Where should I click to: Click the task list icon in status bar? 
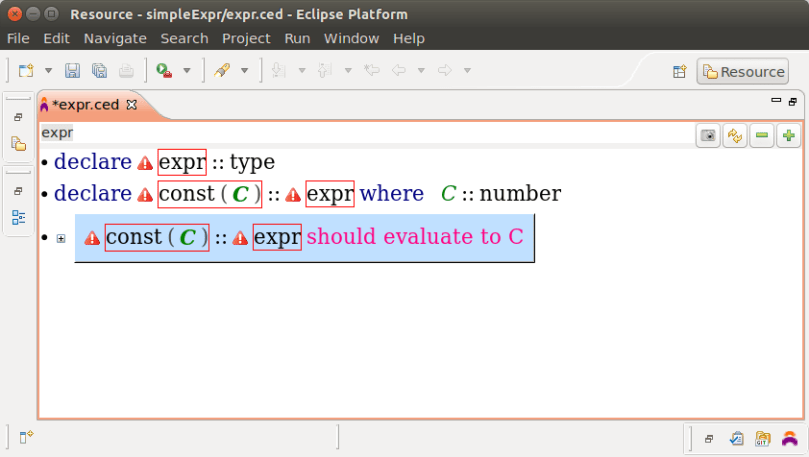click(737, 438)
